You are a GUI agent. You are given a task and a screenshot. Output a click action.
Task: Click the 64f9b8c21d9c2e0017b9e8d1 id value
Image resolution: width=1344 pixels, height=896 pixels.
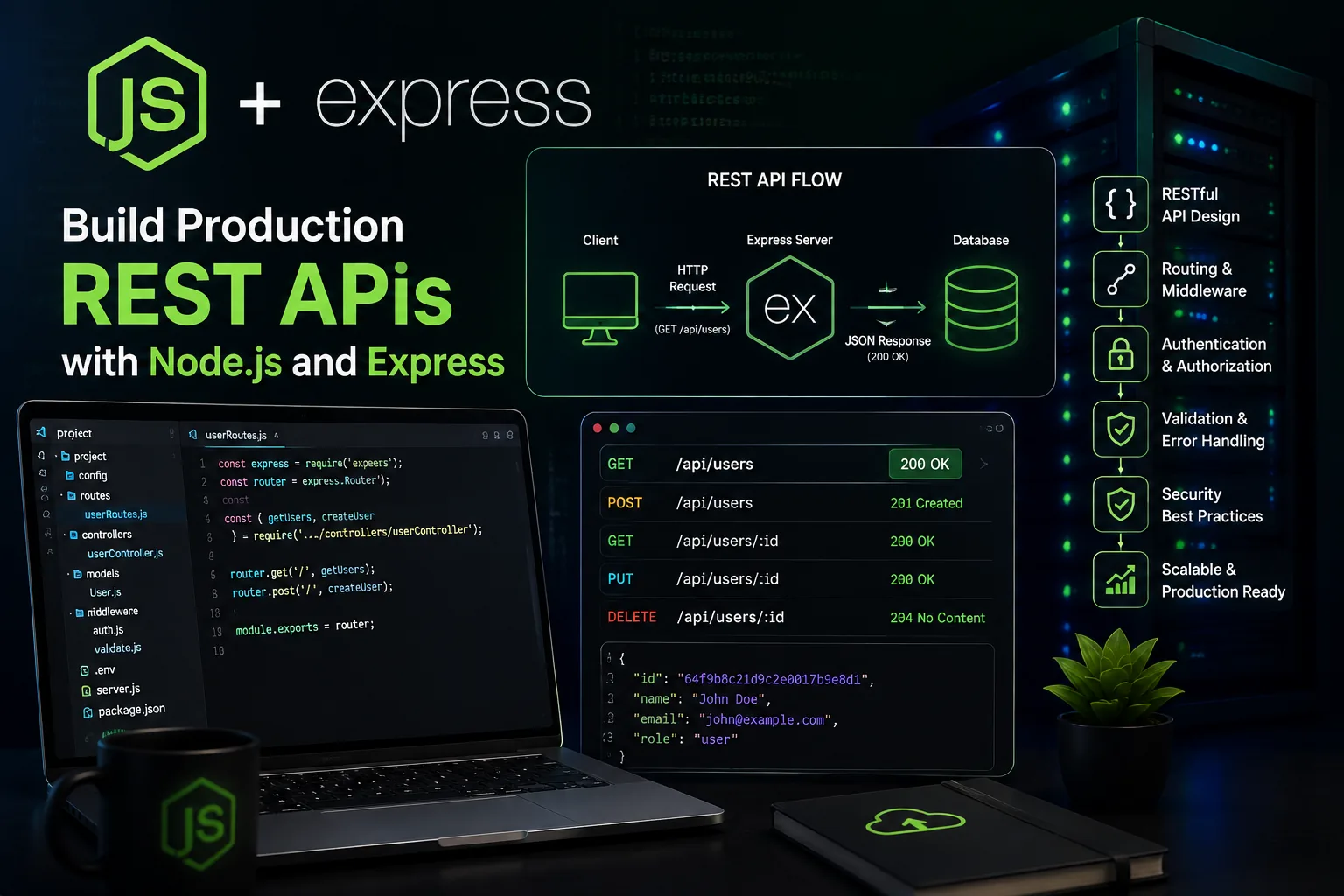(773, 679)
